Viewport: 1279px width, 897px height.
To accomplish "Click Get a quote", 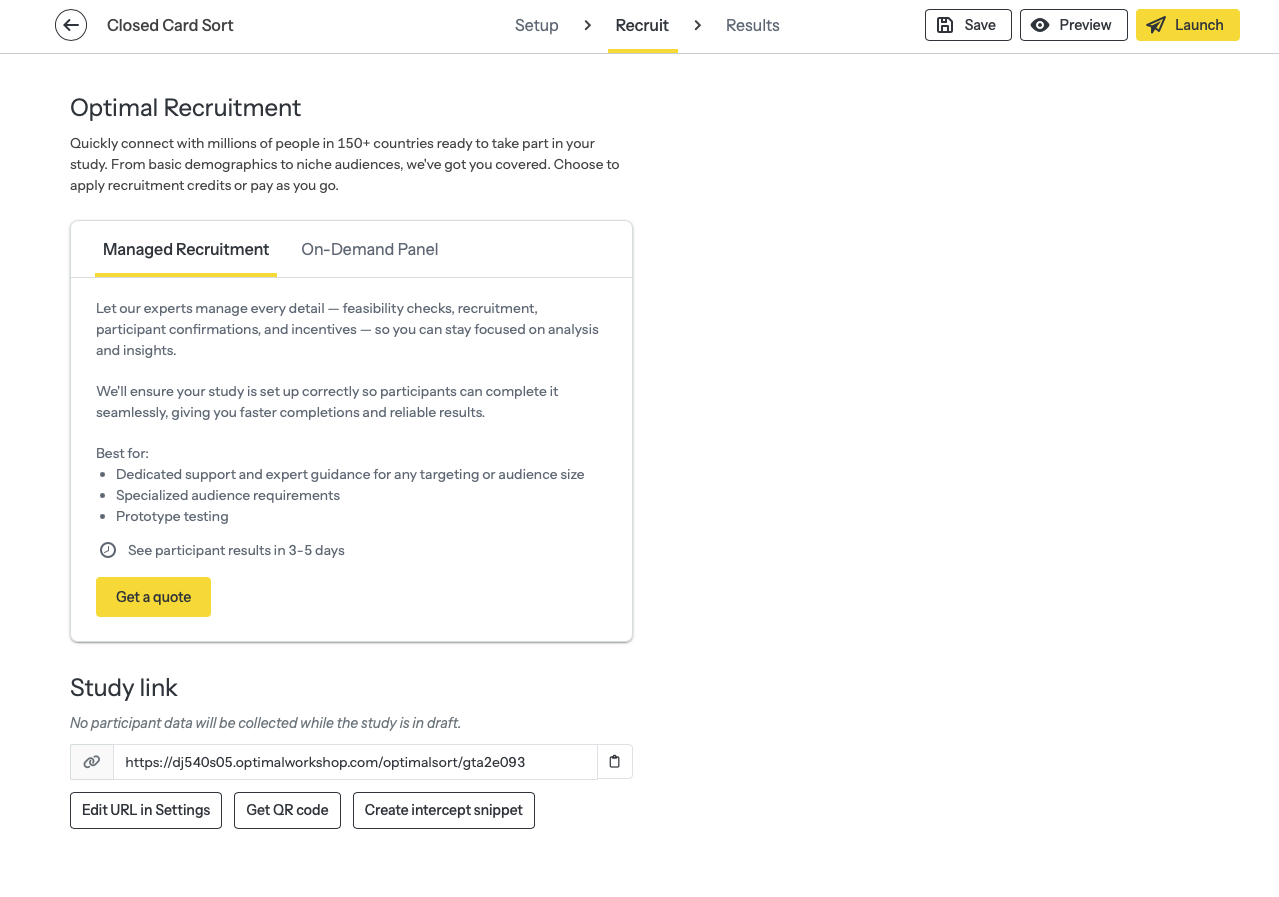I will coord(153,597).
